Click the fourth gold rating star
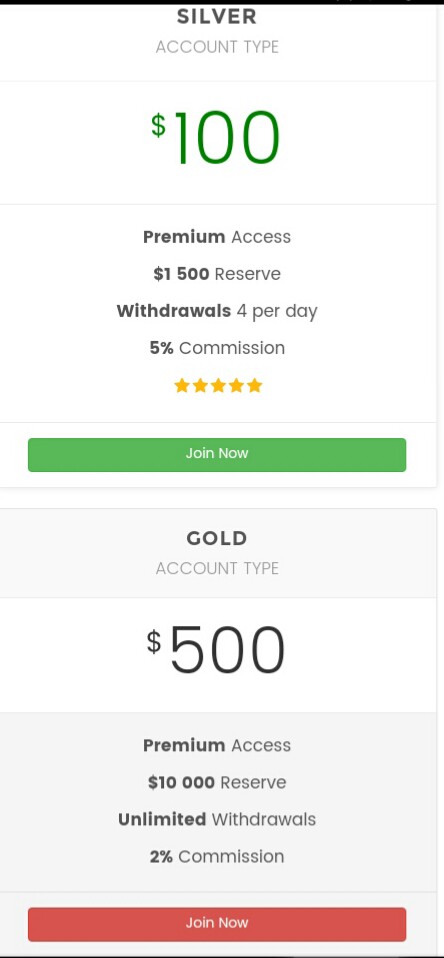Viewport: 444px width, 958px height. click(x=236, y=386)
